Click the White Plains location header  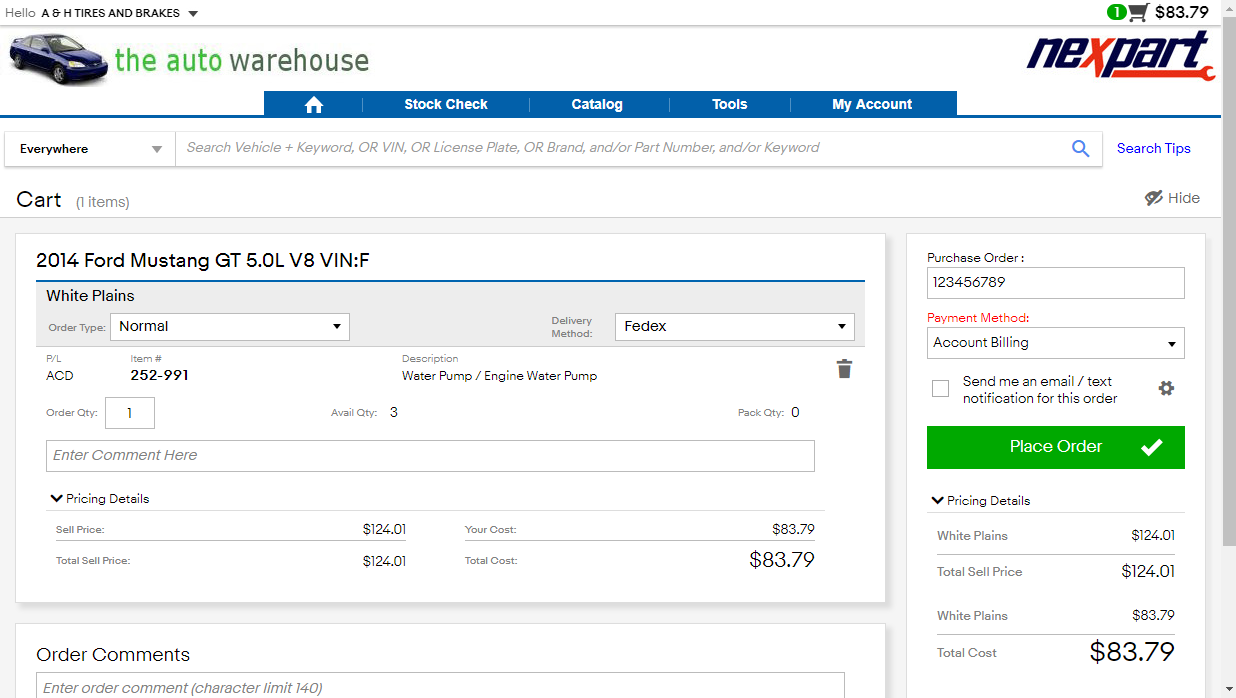click(x=90, y=296)
